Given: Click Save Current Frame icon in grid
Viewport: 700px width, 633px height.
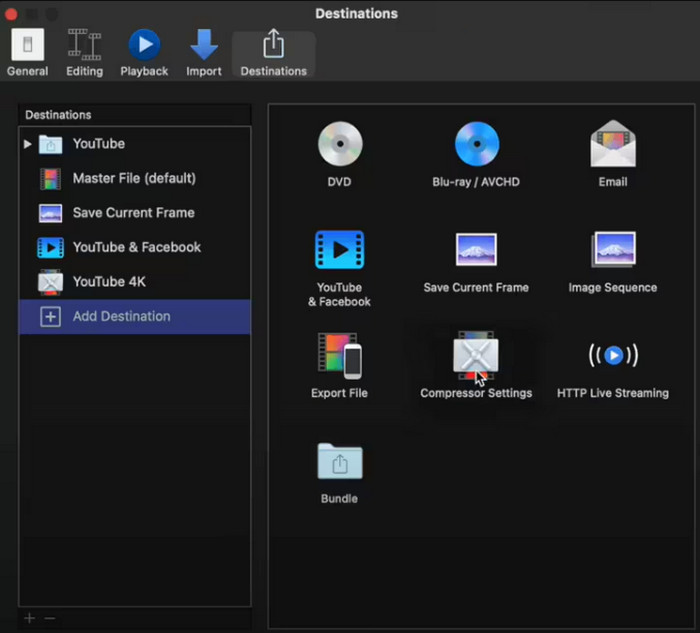Looking at the screenshot, I should (476, 251).
